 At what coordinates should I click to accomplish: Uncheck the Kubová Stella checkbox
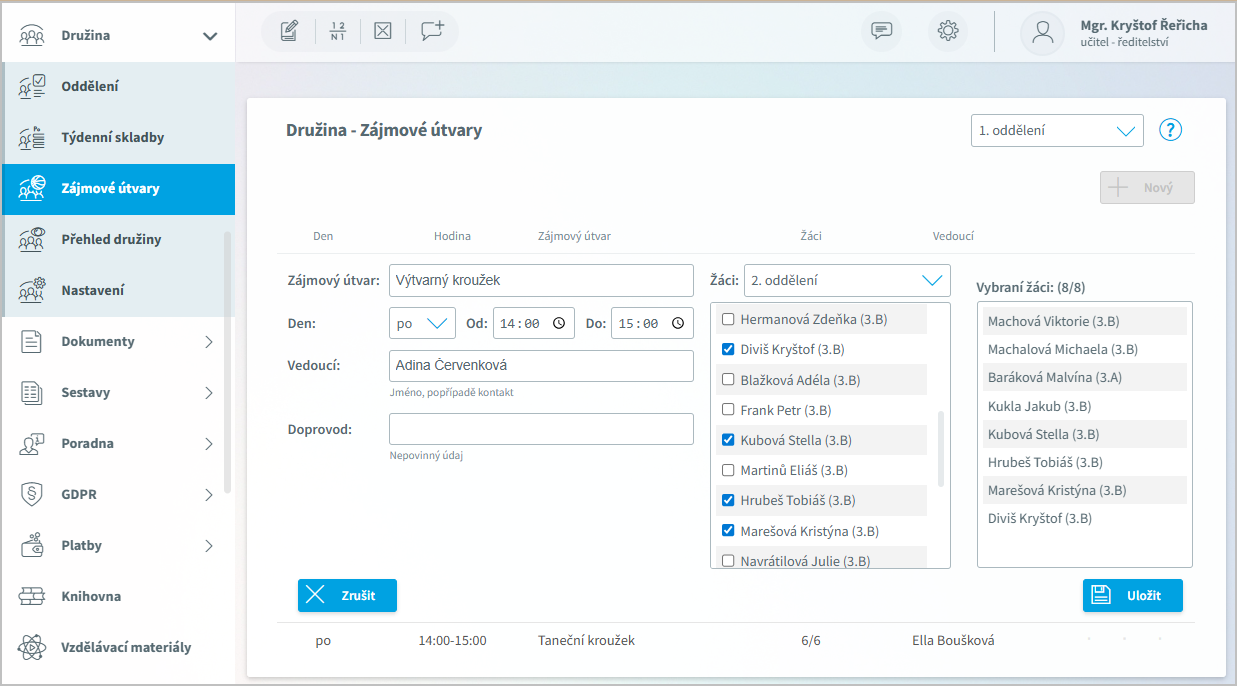pyautogui.click(x=729, y=440)
